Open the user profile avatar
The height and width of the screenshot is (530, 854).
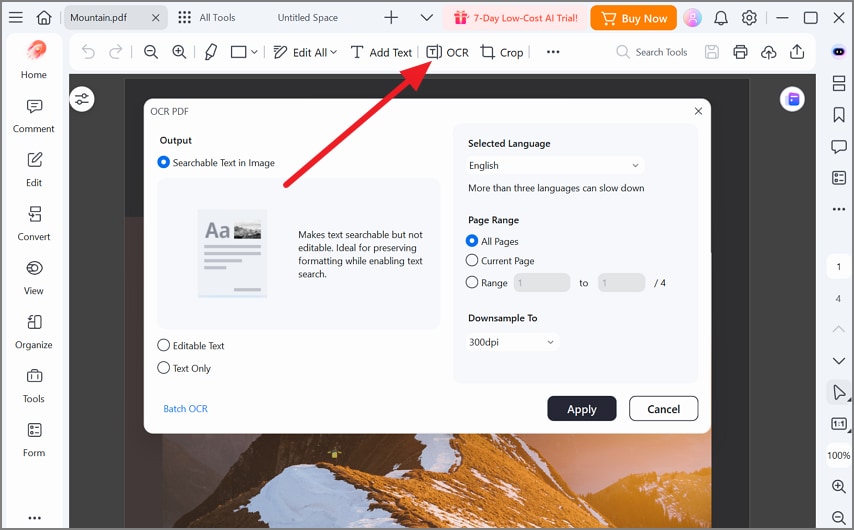point(692,17)
